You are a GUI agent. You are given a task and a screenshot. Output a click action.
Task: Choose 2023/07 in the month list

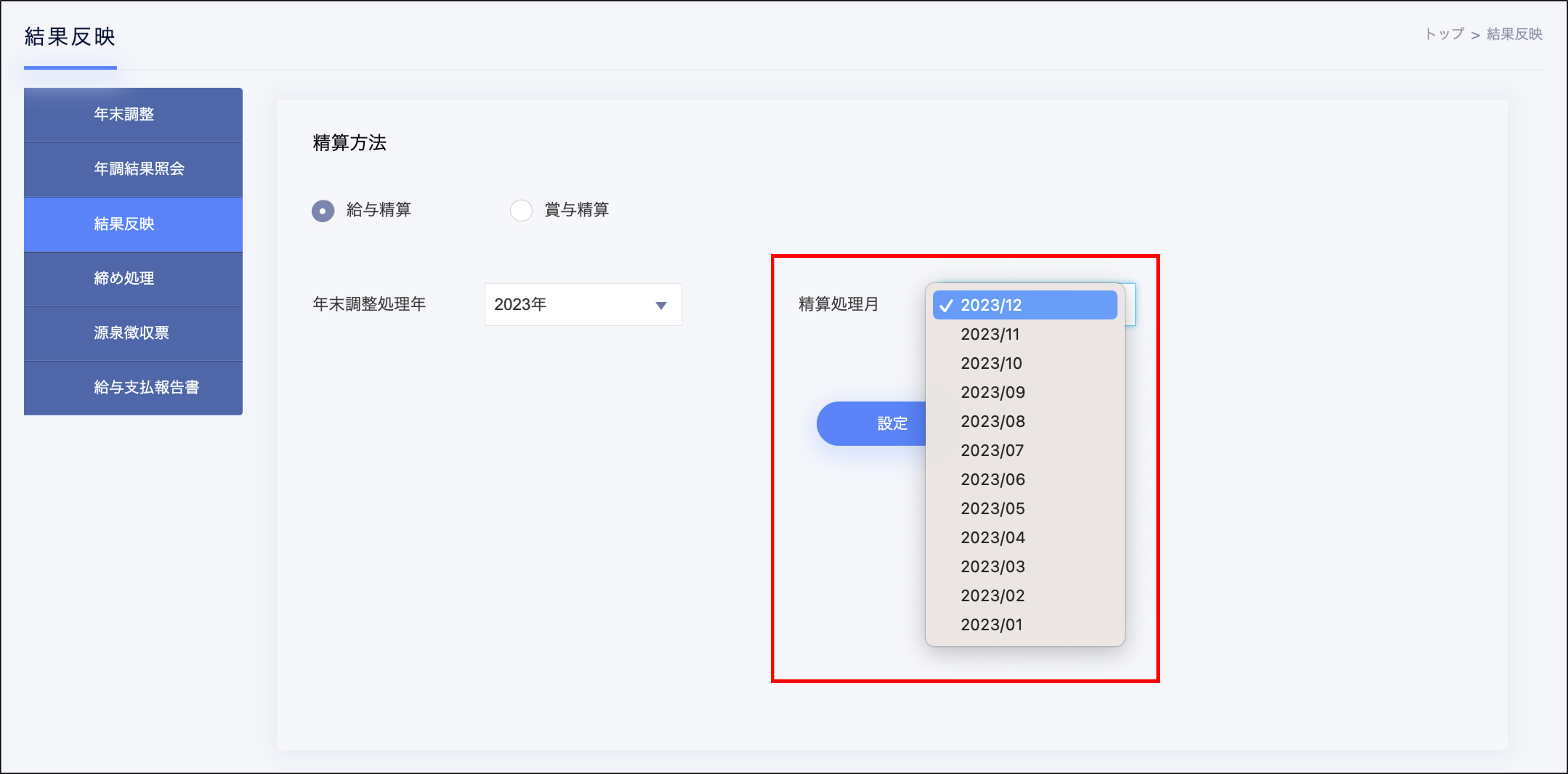coord(1024,450)
